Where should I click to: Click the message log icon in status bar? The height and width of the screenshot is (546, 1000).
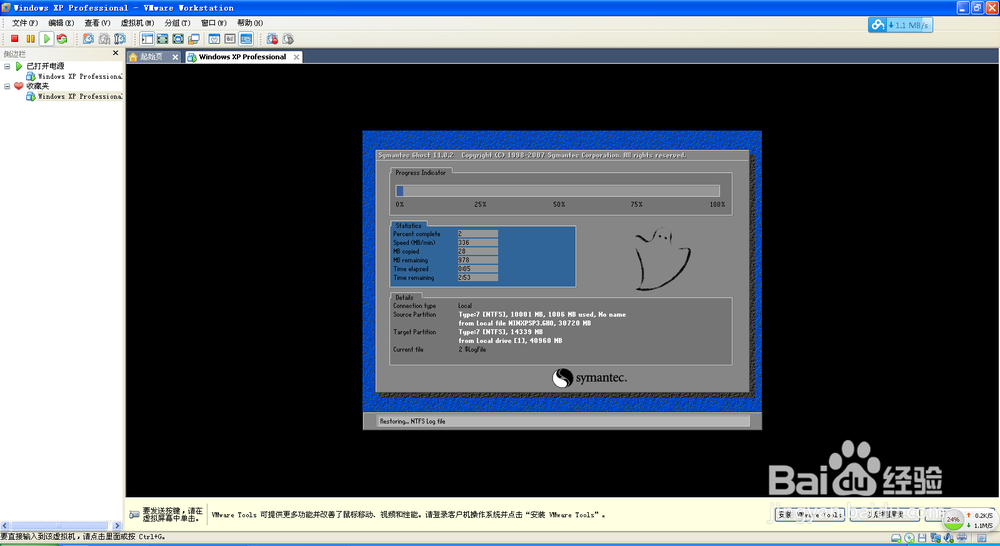pyautogui.click(x=982, y=538)
